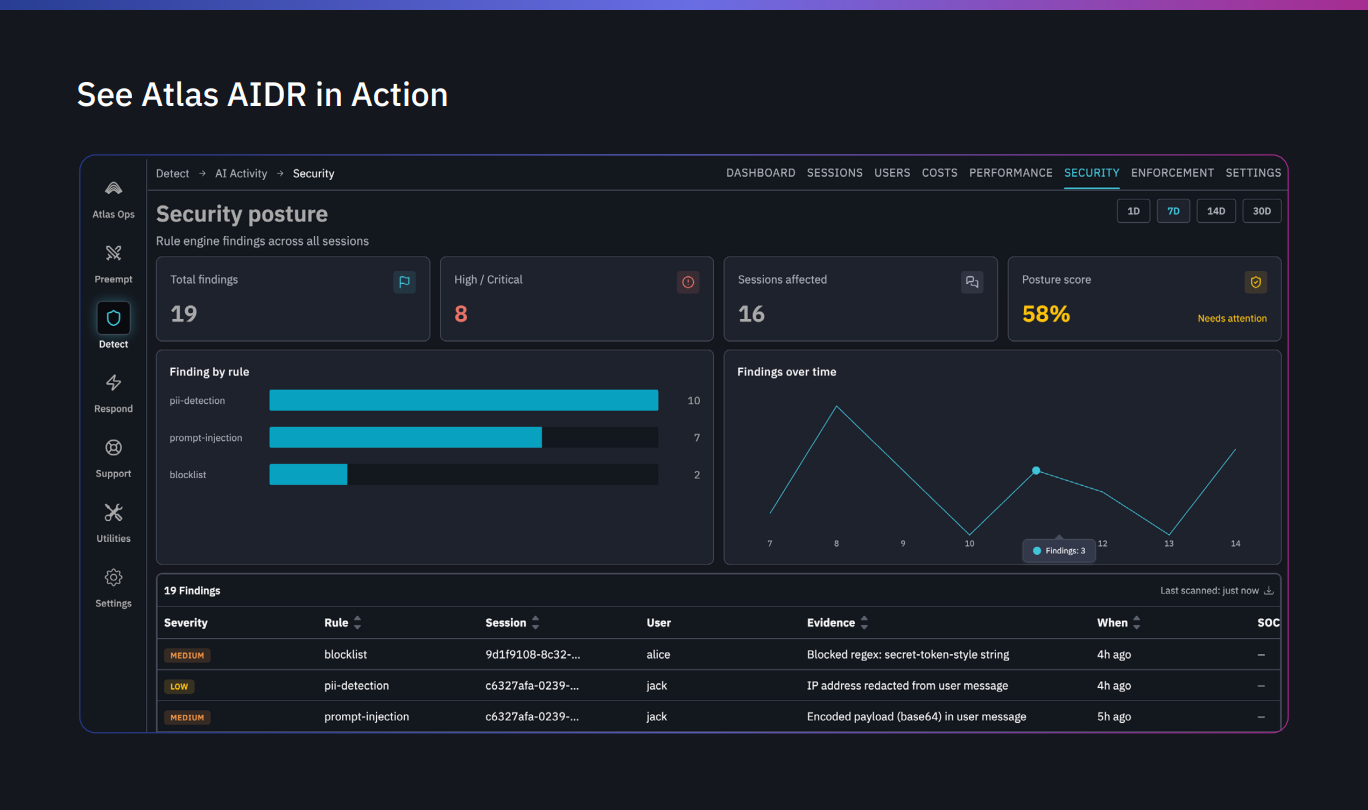Open the Respond lightning bolt icon
Viewport: 1368px width, 810px height.
pyautogui.click(x=113, y=383)
